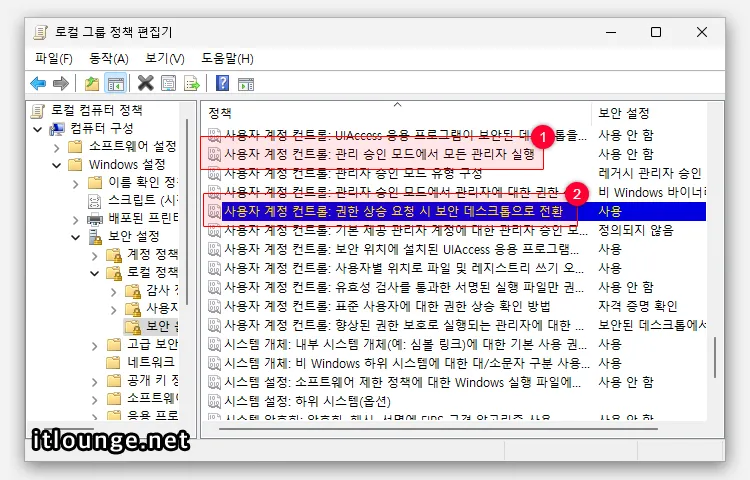Collapse the 보안 설정 node
Viewport: 750px width, 480px height.
[75, 237]
